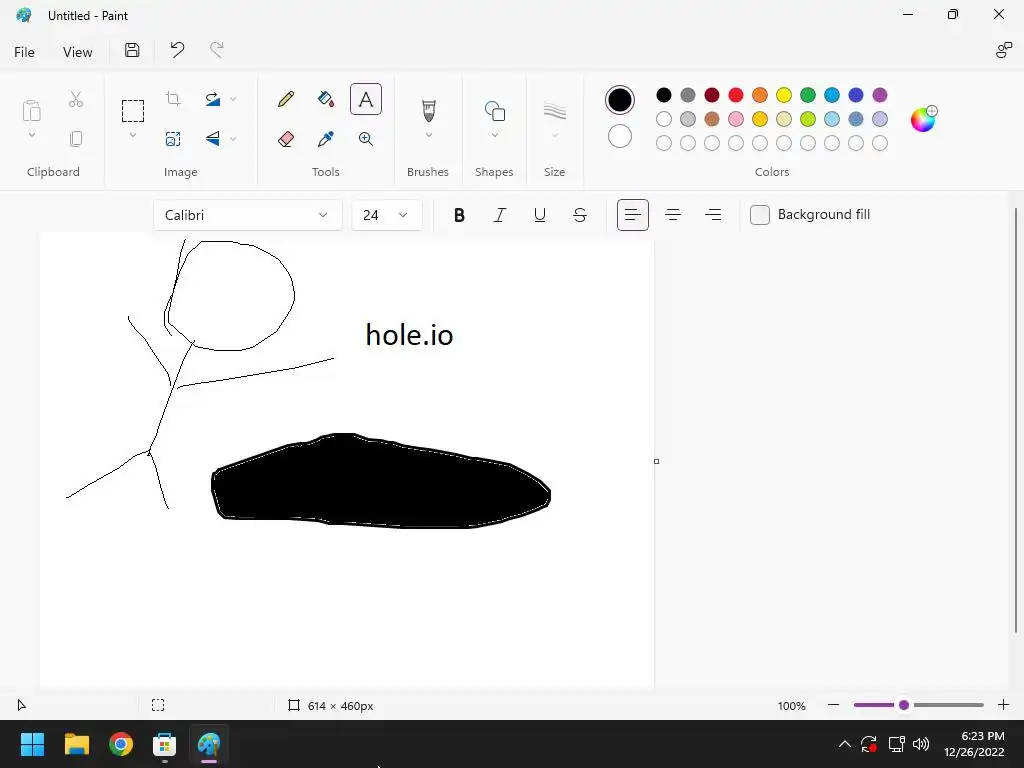Viewport: 1024px width, 768px height.
Task: Select the Color picker eyedropper tool
Action: tap(326, 138)
